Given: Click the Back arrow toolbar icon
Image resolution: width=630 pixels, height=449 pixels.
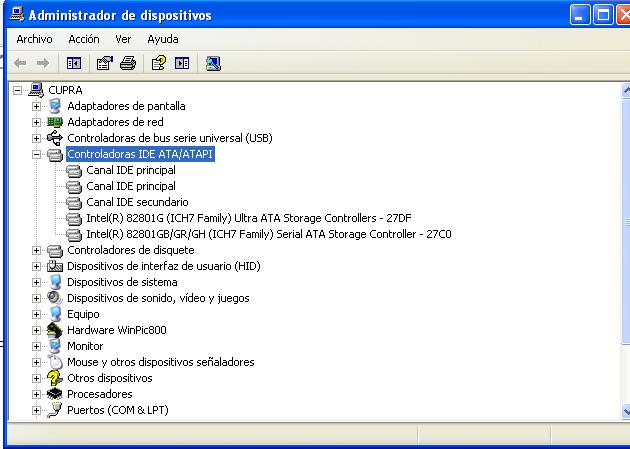Looking at the screenshot, I should pyautogui.click(x=20, y=63).
